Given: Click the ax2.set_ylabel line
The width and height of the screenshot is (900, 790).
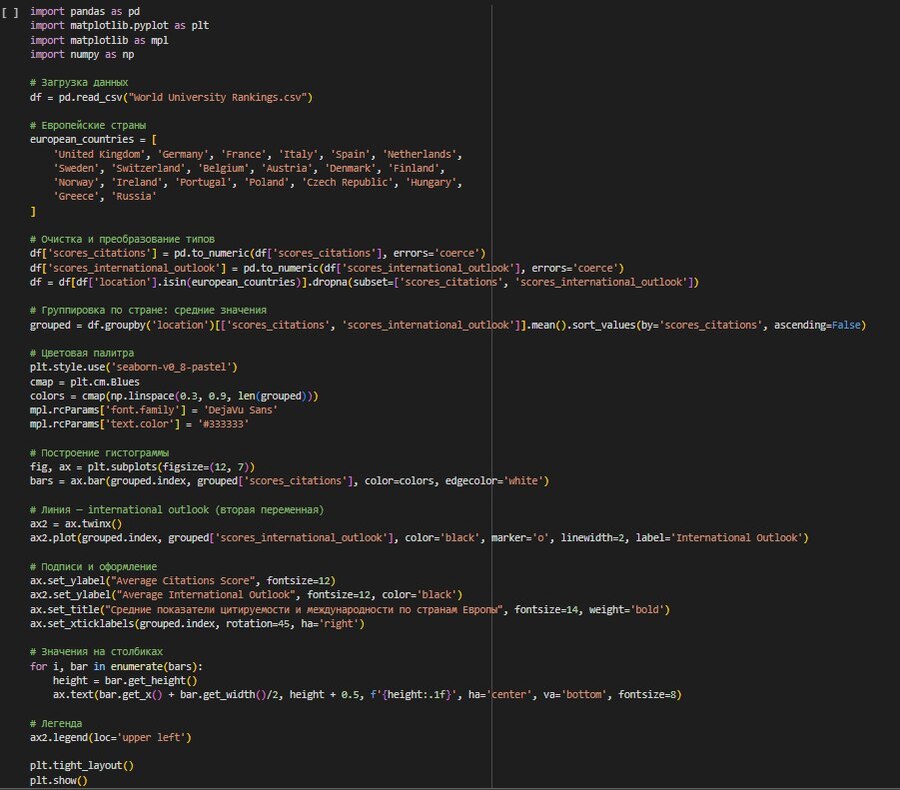Looking at the screenshot, I should [246, 594].
